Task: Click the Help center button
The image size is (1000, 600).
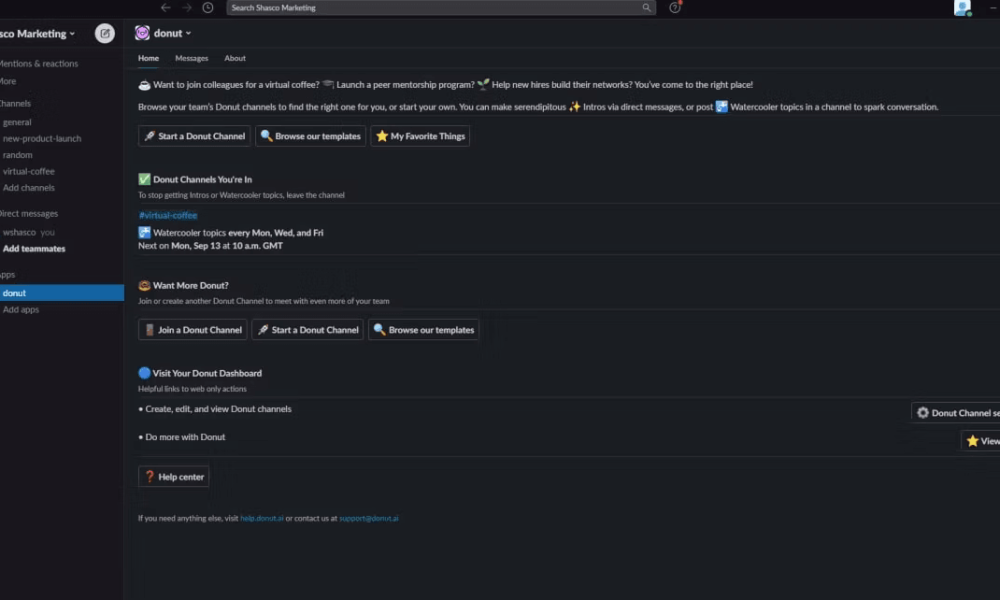Action: (x=173, y=476)
